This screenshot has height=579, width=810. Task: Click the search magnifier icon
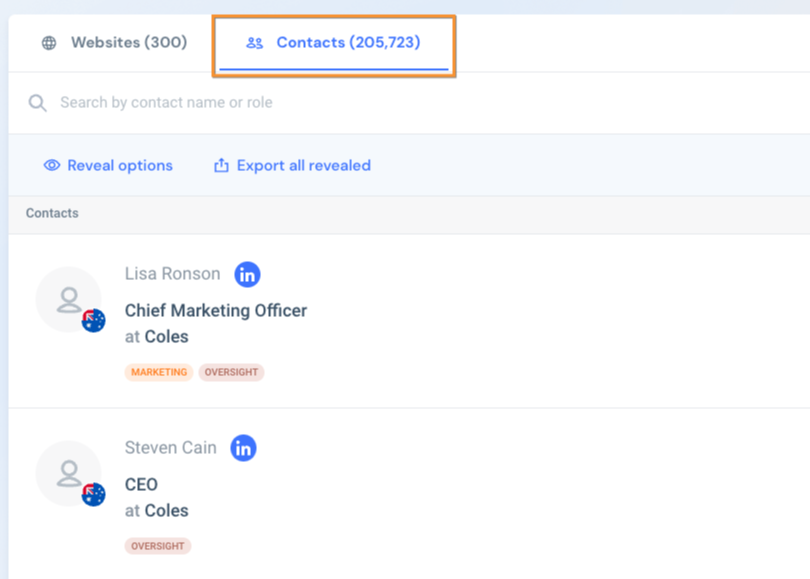[38, 103]
